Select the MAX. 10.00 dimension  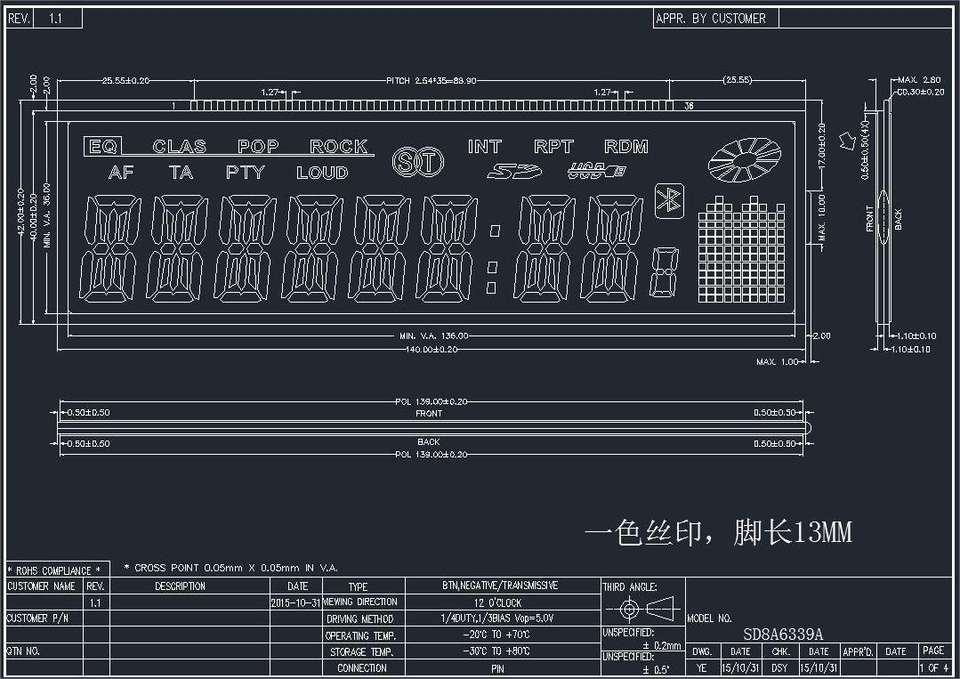click(x=822, y=217)
